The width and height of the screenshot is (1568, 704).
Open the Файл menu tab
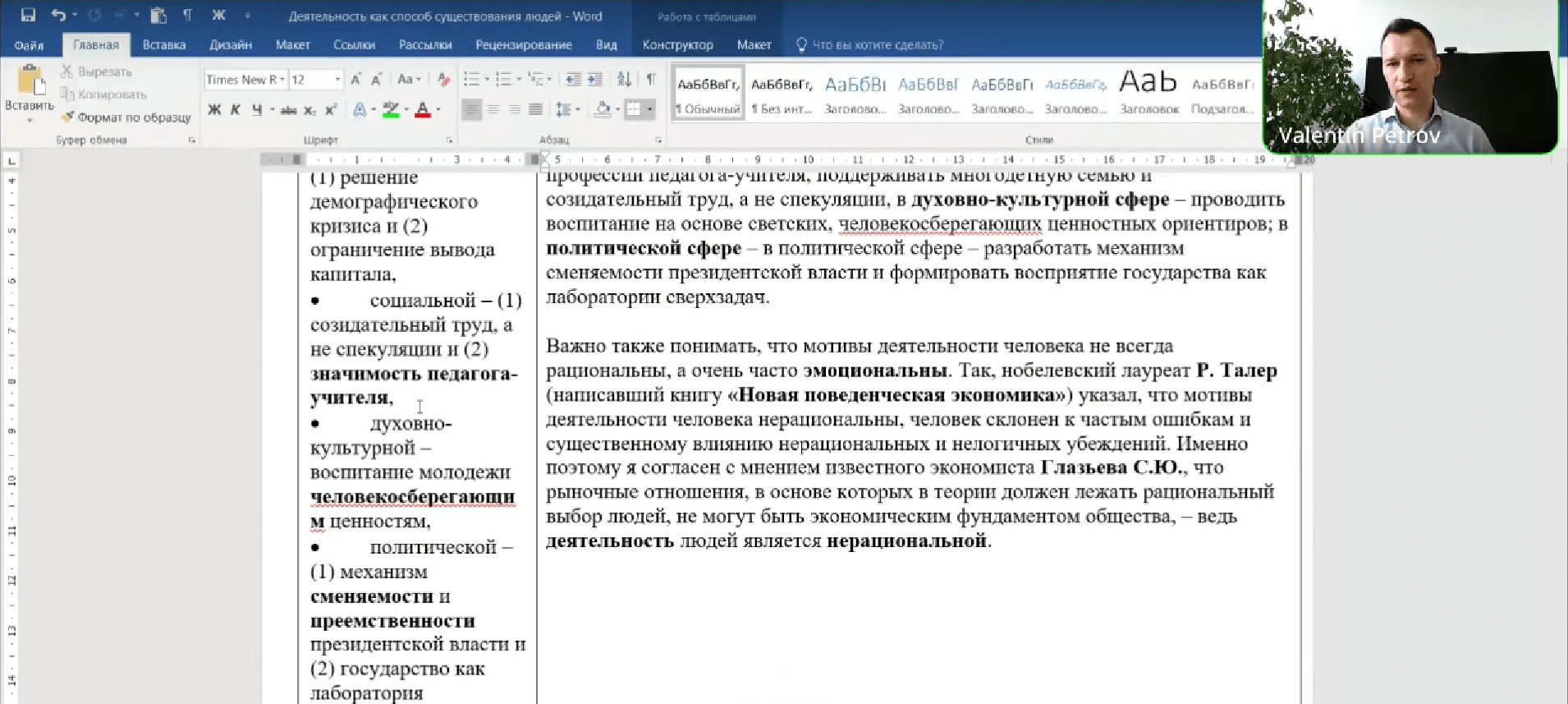point(29,45)
